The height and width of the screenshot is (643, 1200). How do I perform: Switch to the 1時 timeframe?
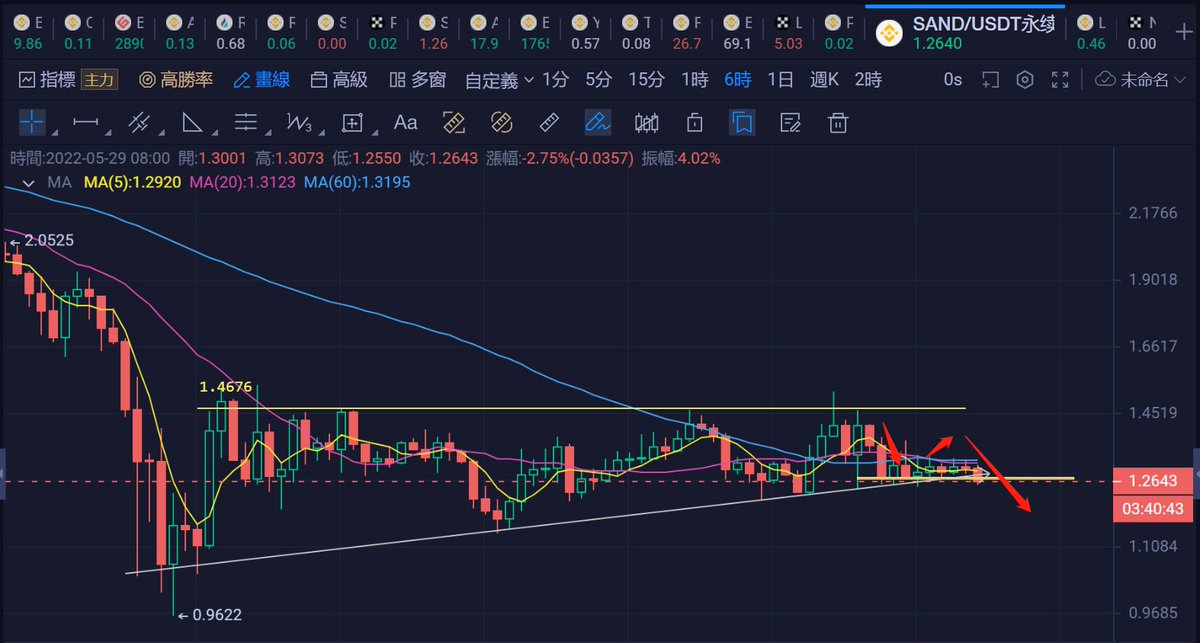click(x=695, y=79)
